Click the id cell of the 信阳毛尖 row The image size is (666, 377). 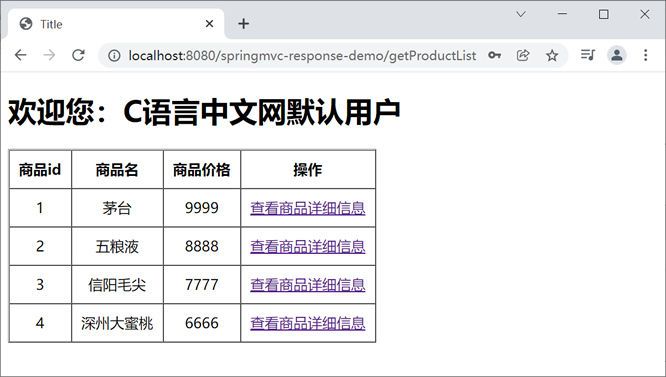click(x=40, y=284)
